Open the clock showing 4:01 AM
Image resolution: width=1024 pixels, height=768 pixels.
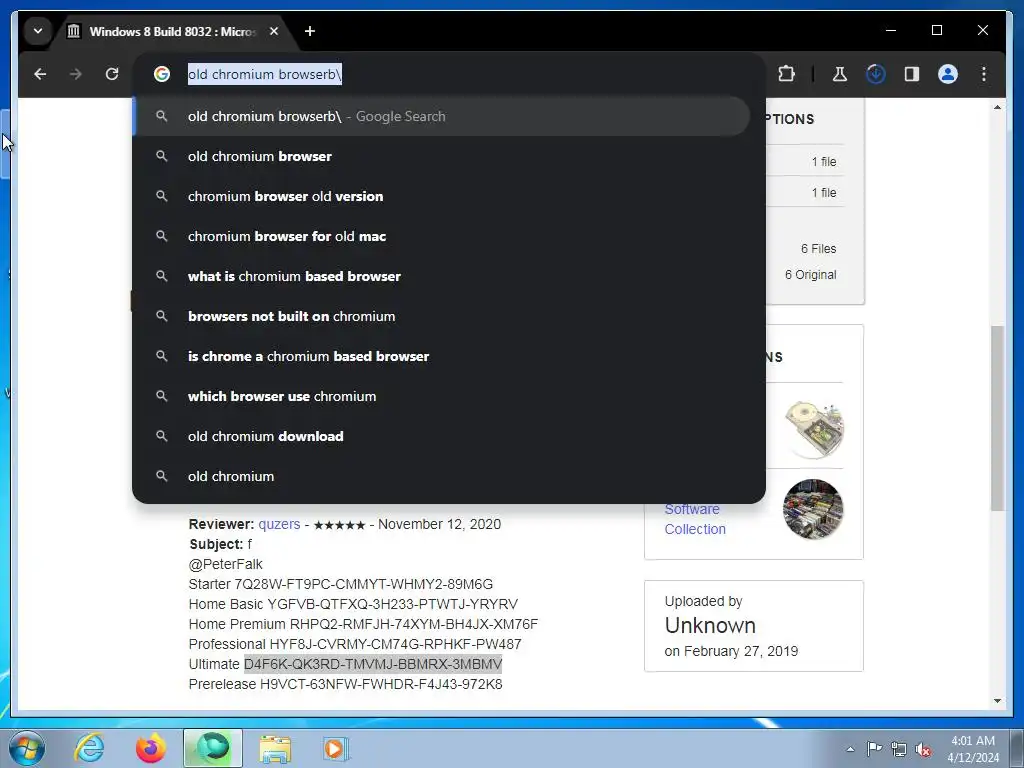coord(972,749)
